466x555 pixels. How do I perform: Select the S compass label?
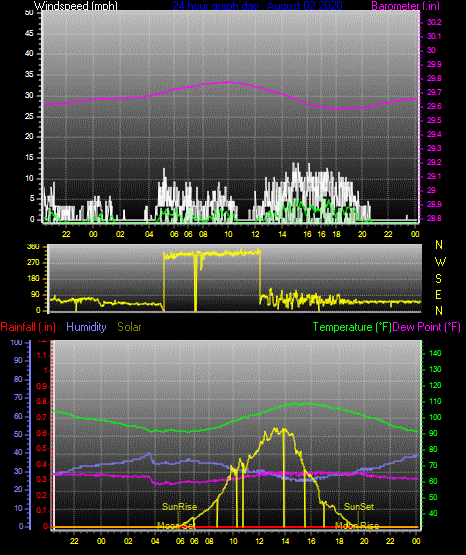pos(438,279)
